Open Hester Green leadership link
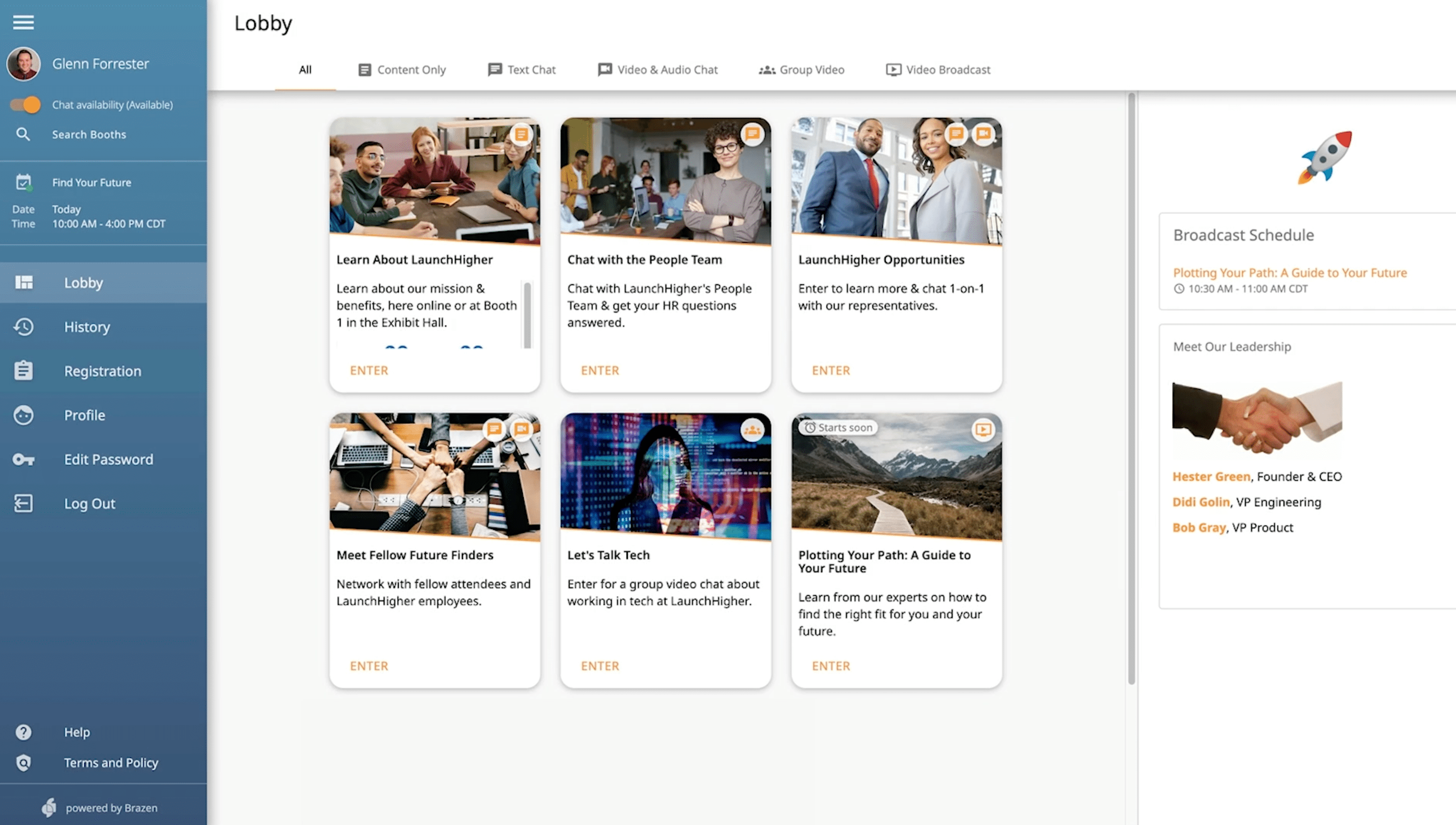 click(1211, 476)
